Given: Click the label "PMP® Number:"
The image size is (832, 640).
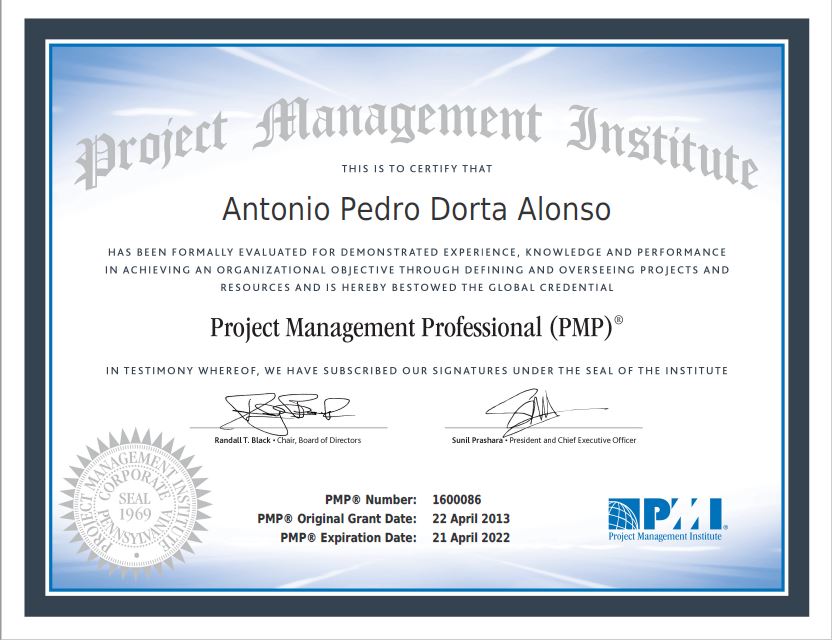Looking at the screenshot, I should point(371,500).
